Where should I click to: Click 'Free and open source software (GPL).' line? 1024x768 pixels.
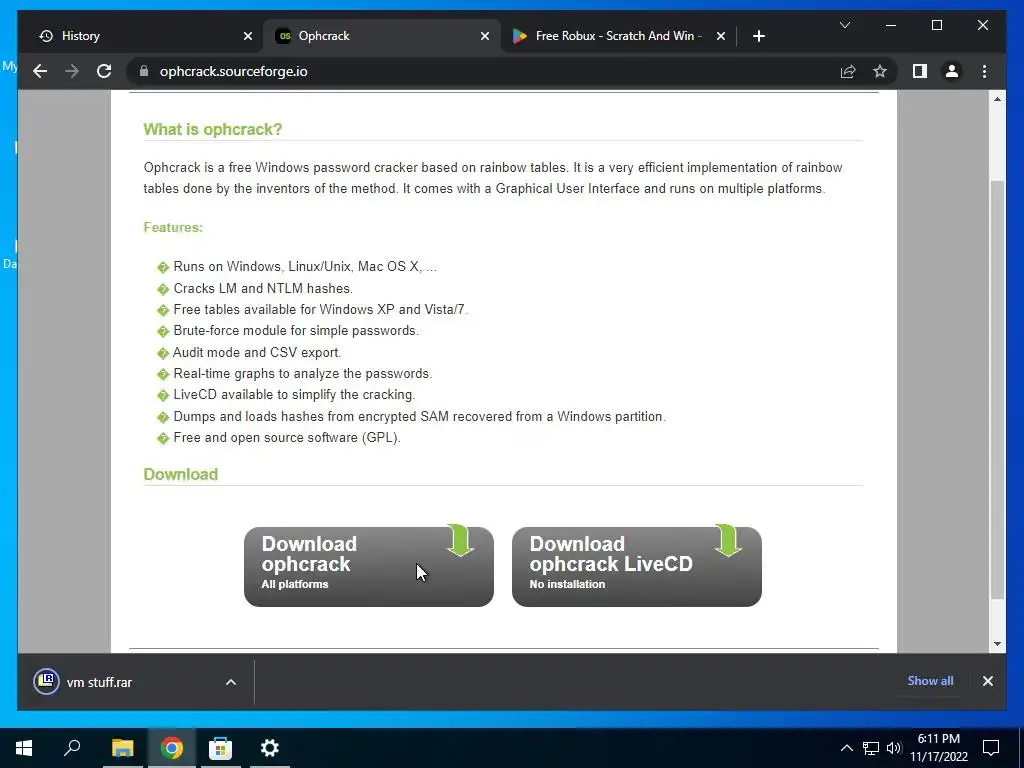click(x=287, y=437)
